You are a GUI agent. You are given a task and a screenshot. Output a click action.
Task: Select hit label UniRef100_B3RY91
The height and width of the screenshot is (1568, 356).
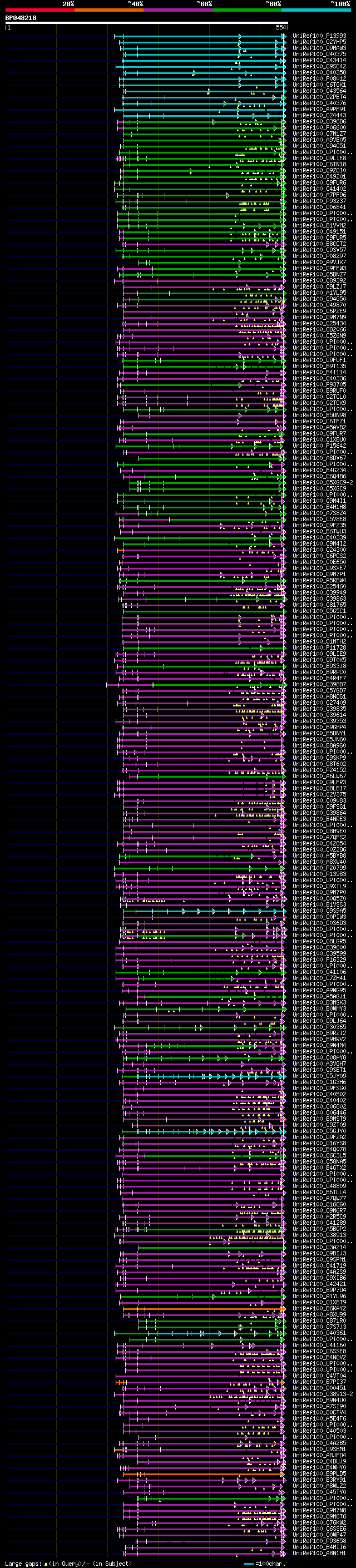click(x=319, y=1480)
